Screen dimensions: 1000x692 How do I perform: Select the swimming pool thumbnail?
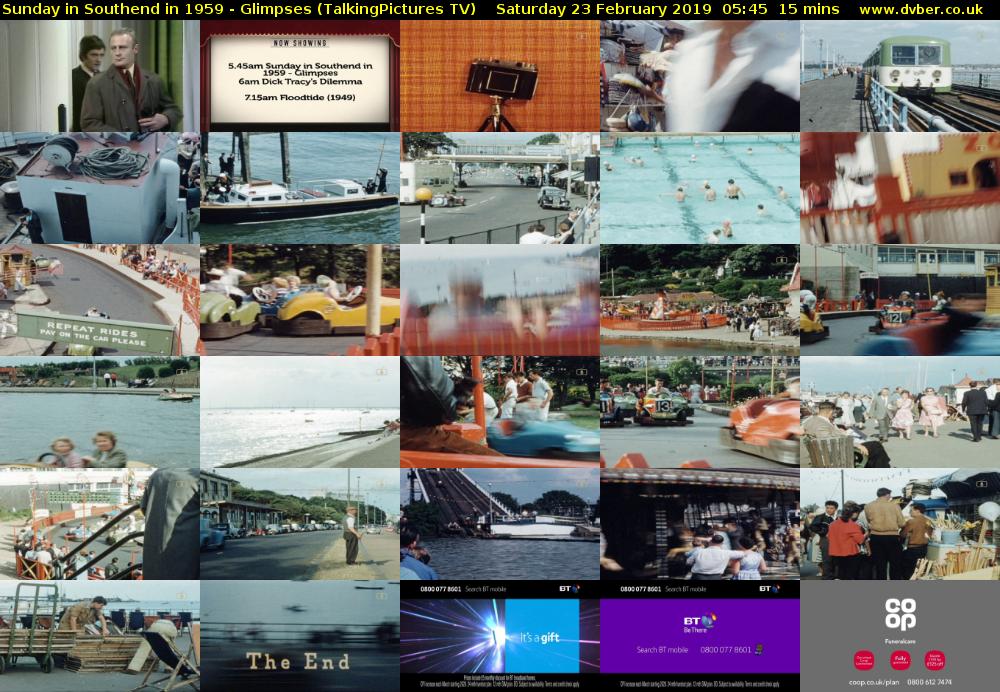pos(700,188)
